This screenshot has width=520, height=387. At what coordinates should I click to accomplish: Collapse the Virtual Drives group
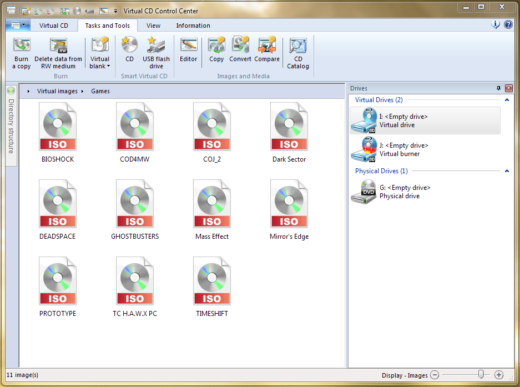[x=507, y=100]
